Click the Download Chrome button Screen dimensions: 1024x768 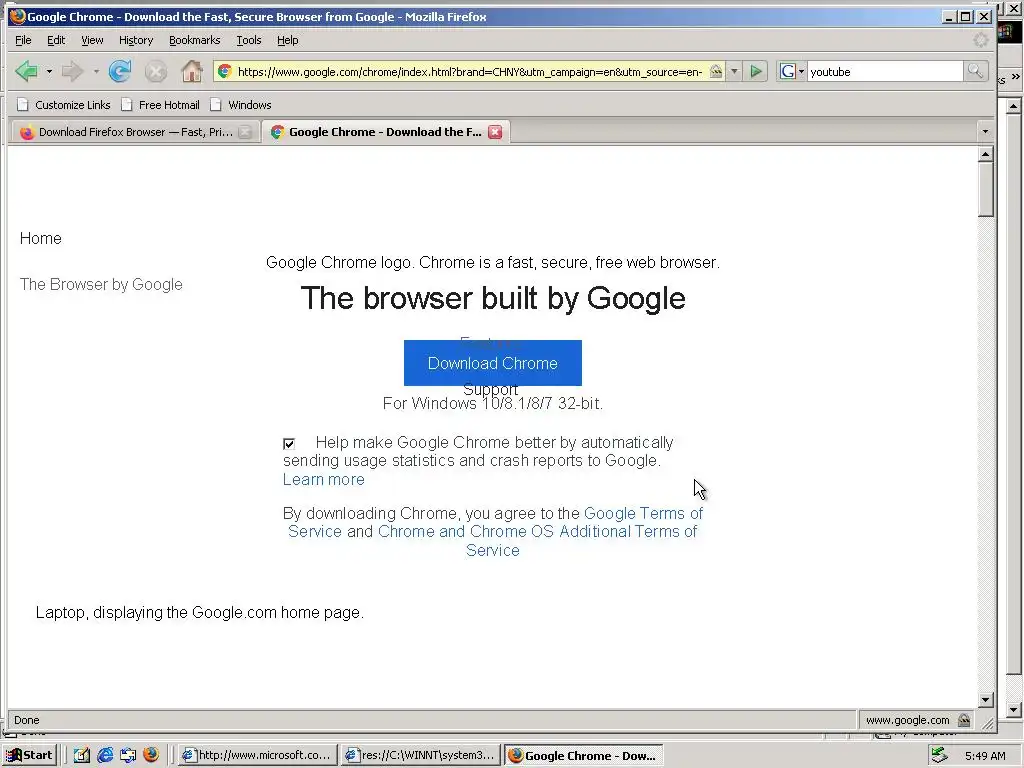[492, 363]
